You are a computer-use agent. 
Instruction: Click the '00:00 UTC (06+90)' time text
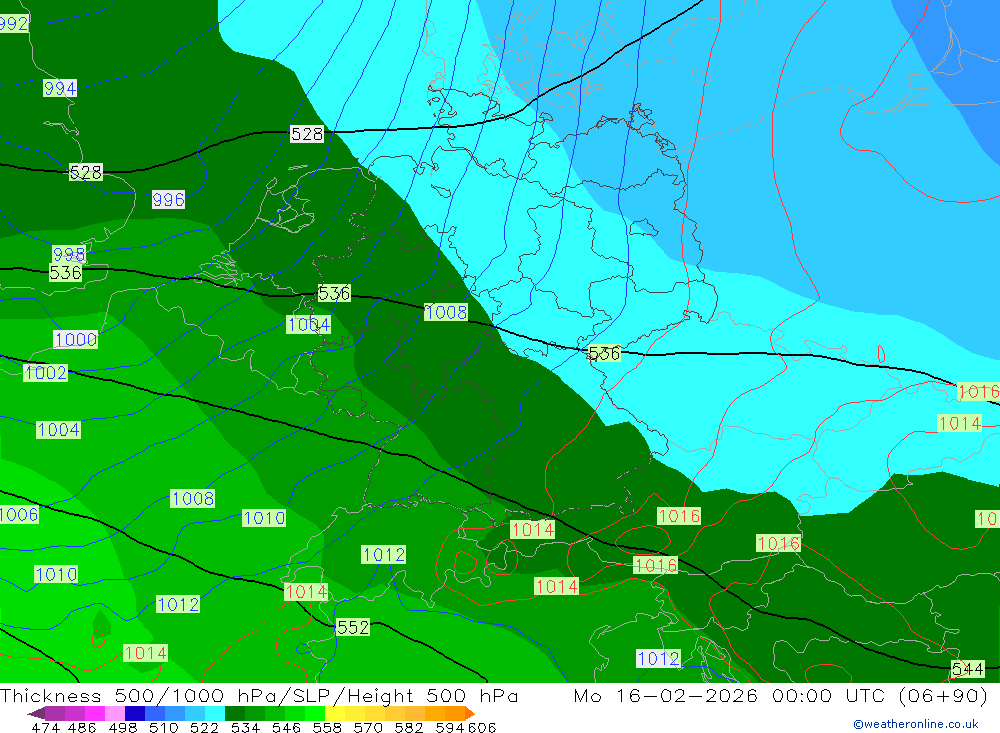click(x=879, y=695)
